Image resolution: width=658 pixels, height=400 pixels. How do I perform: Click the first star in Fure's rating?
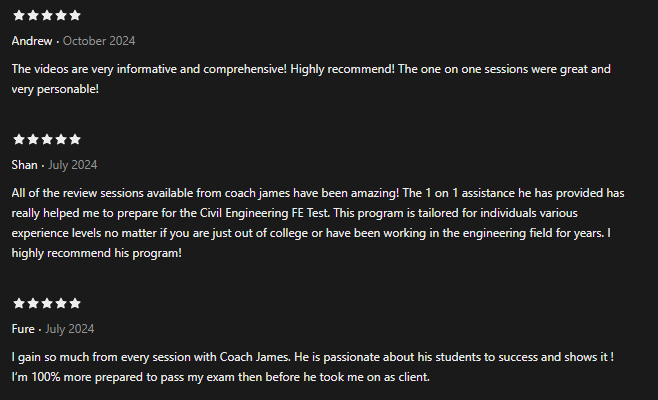19,303
